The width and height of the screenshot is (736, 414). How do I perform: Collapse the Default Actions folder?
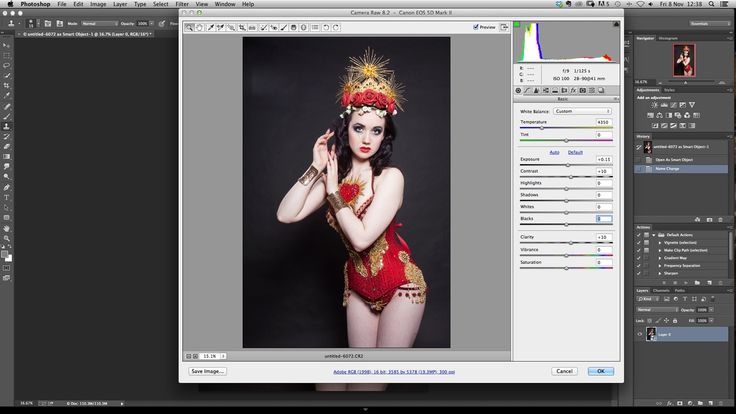[x=654, y=234]
